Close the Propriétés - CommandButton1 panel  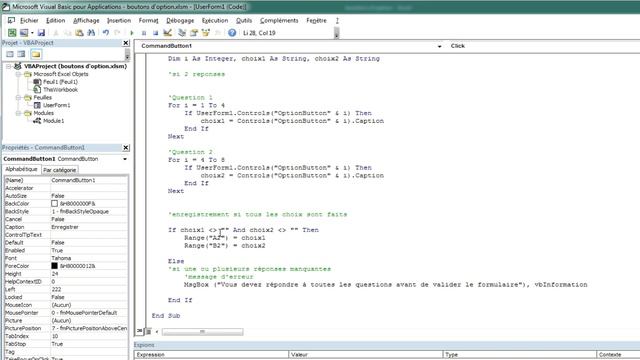[x=126, y=148]
